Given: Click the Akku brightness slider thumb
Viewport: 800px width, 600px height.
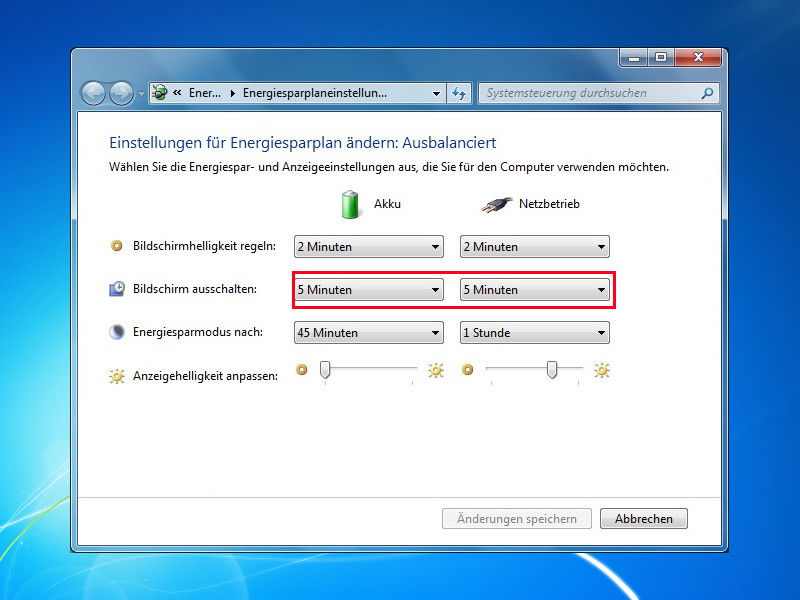Looking at the screenshot, I should 325,370.
